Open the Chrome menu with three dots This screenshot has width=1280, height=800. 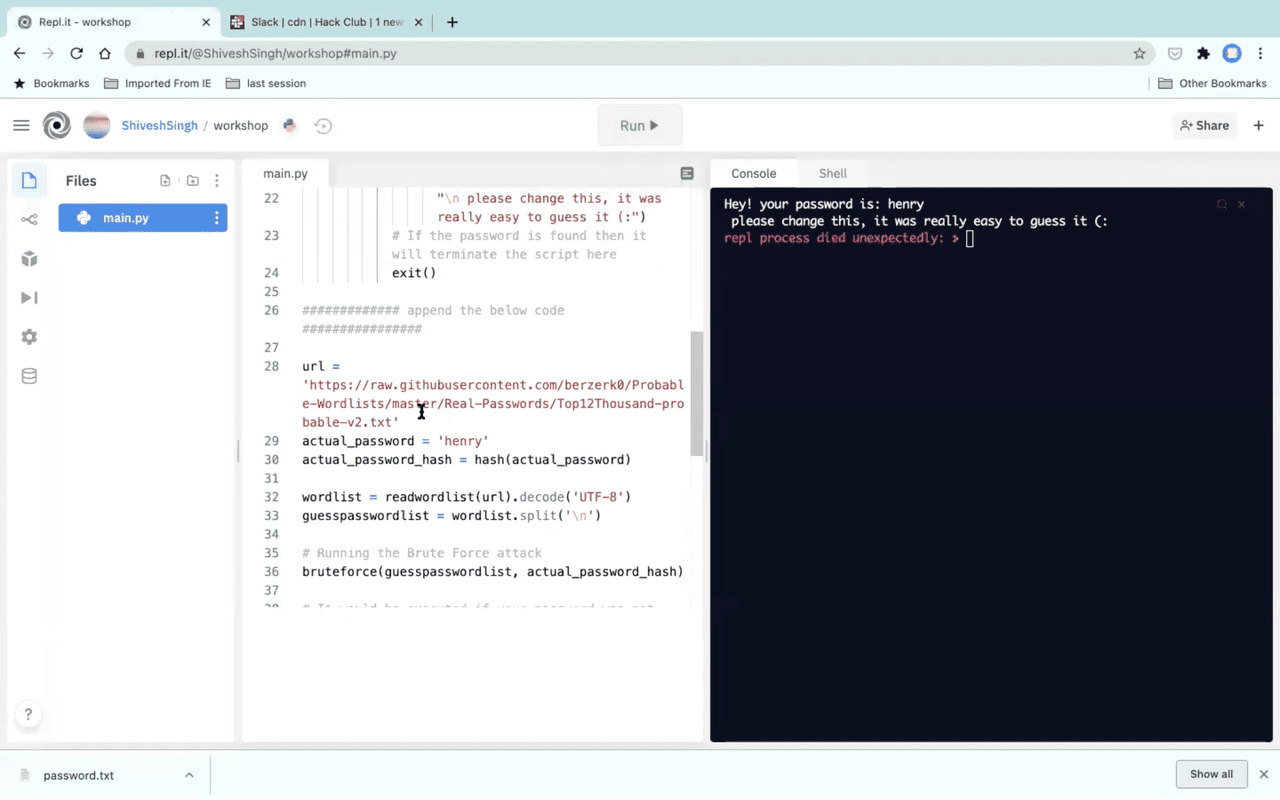(1261, 53)
